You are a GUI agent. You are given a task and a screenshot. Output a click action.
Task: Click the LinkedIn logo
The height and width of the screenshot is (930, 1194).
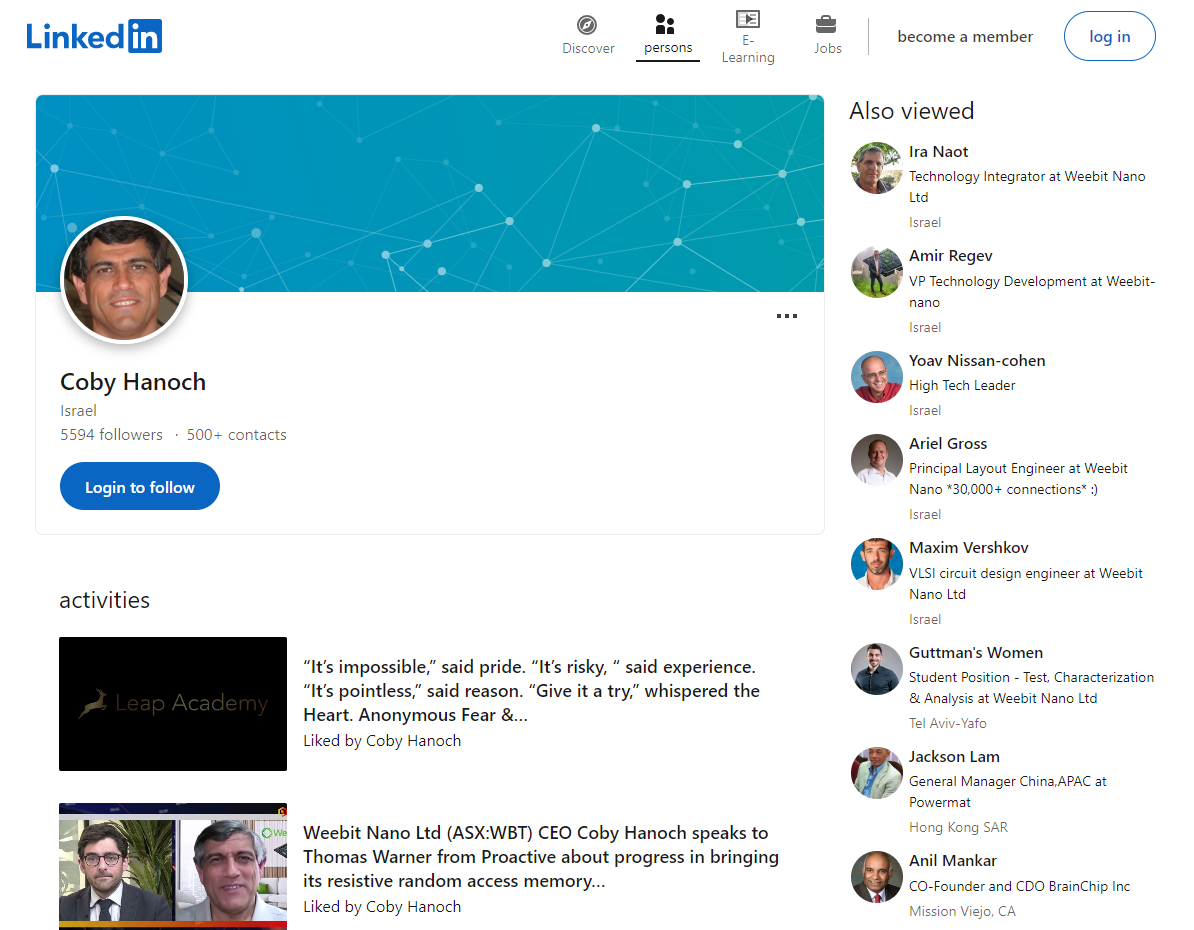coord(94,36)
